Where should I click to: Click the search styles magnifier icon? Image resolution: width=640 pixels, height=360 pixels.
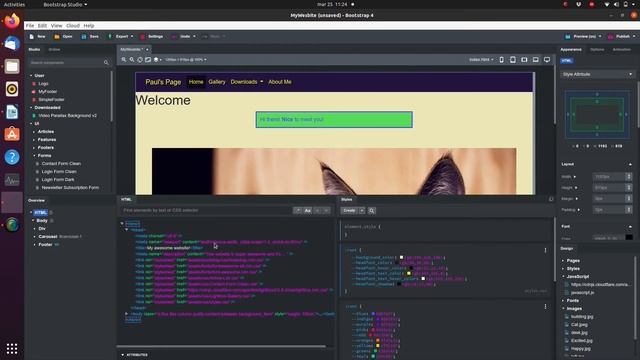pyautogui.click(x=372, y=211)
